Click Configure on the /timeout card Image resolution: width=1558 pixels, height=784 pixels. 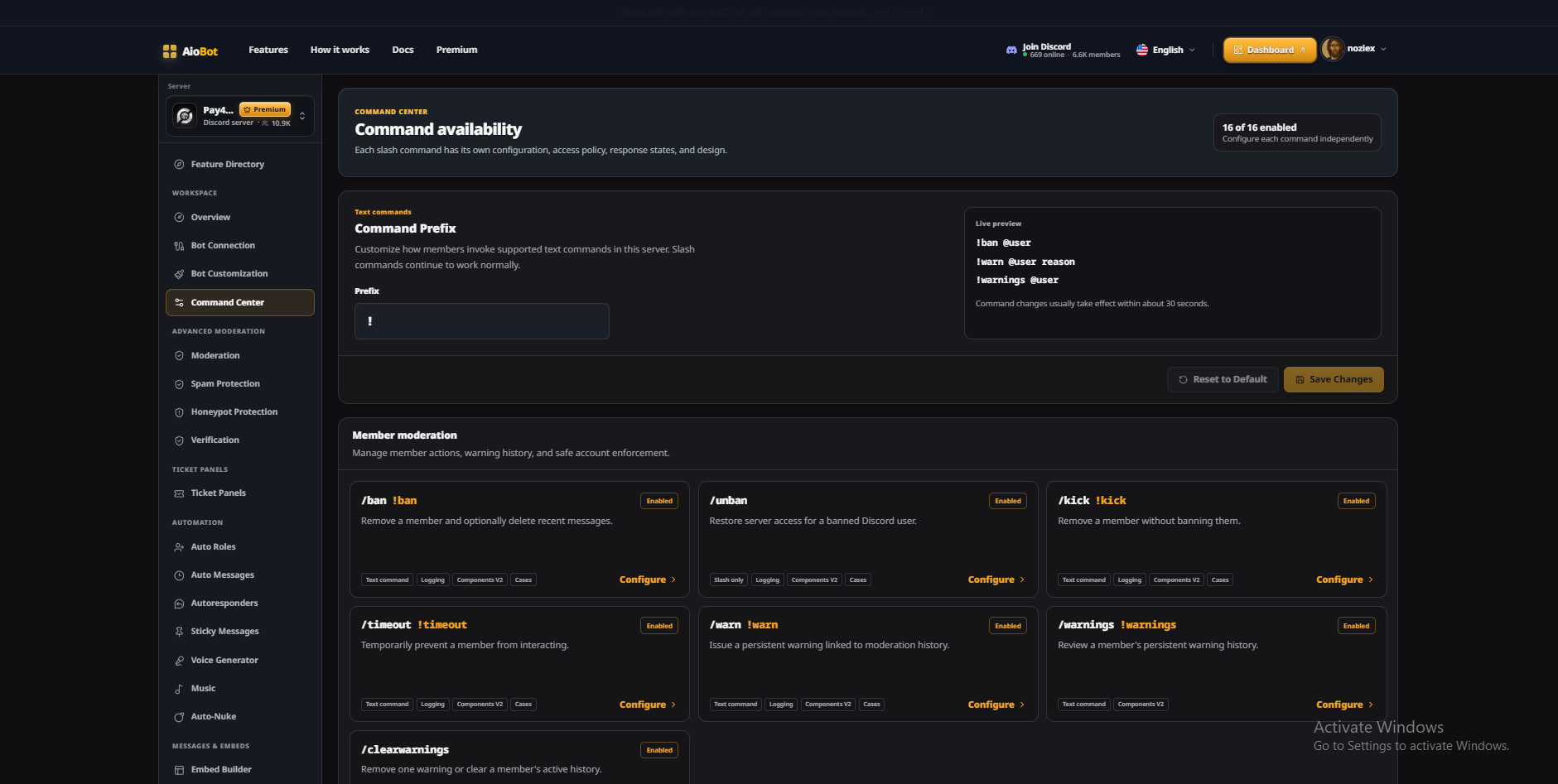tap(648, 705)
